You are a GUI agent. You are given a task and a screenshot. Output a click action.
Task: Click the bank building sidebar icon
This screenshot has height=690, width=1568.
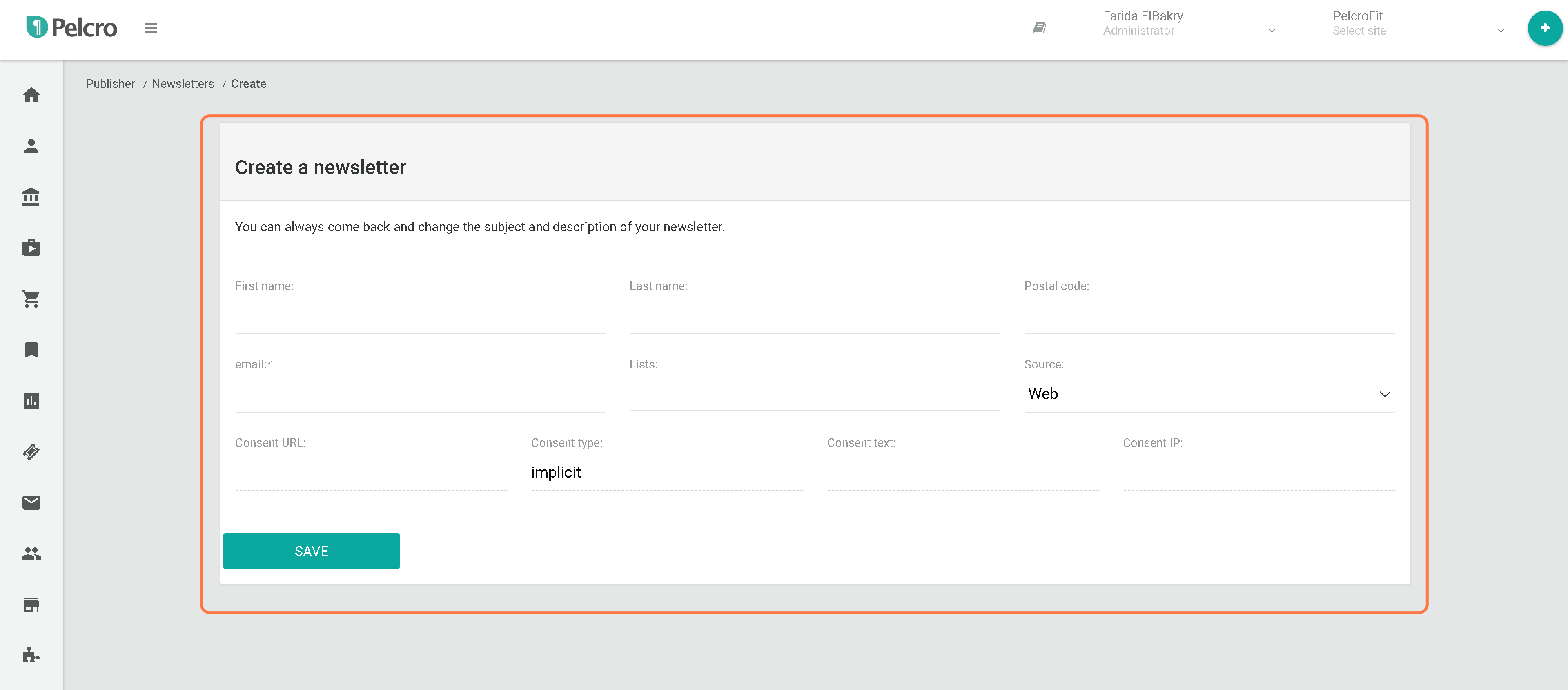[31, 197]
